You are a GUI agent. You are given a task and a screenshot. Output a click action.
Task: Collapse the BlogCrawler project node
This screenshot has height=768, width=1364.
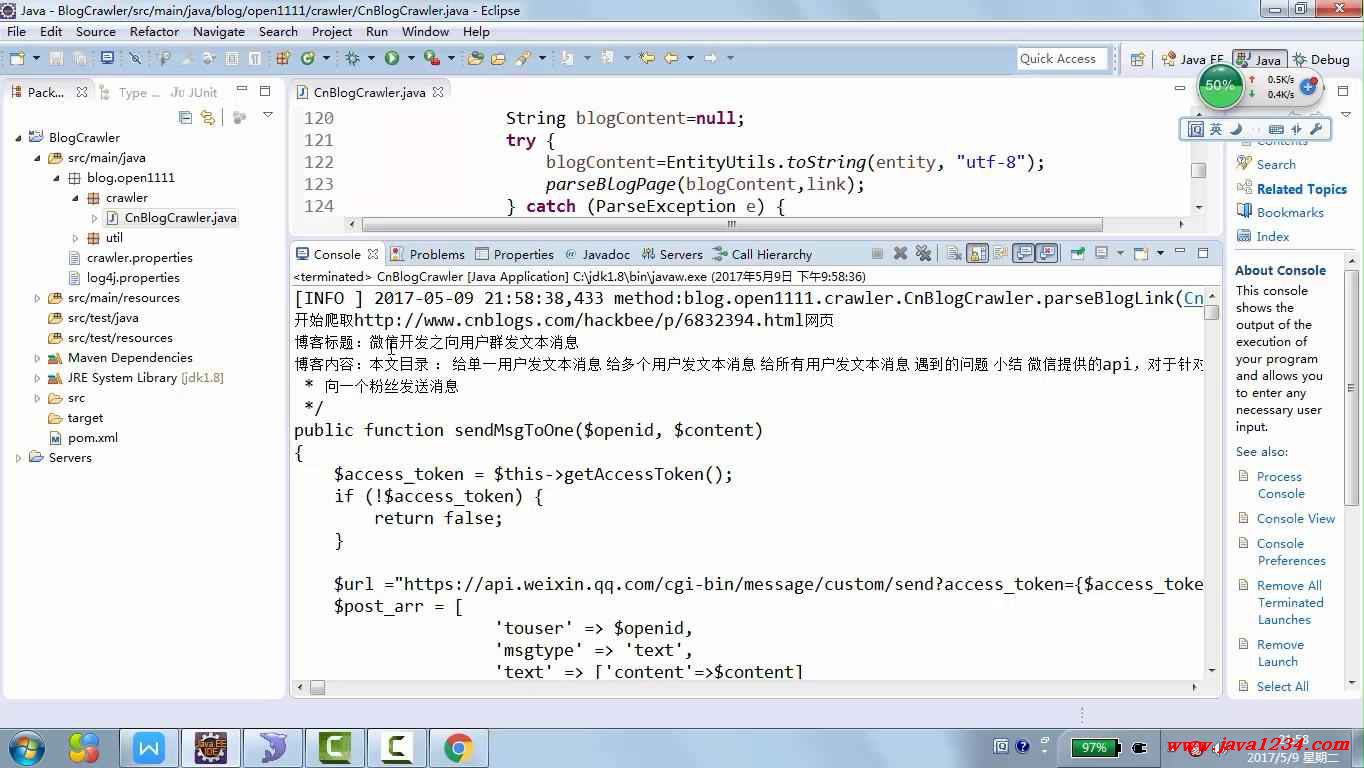click(19, 138)
